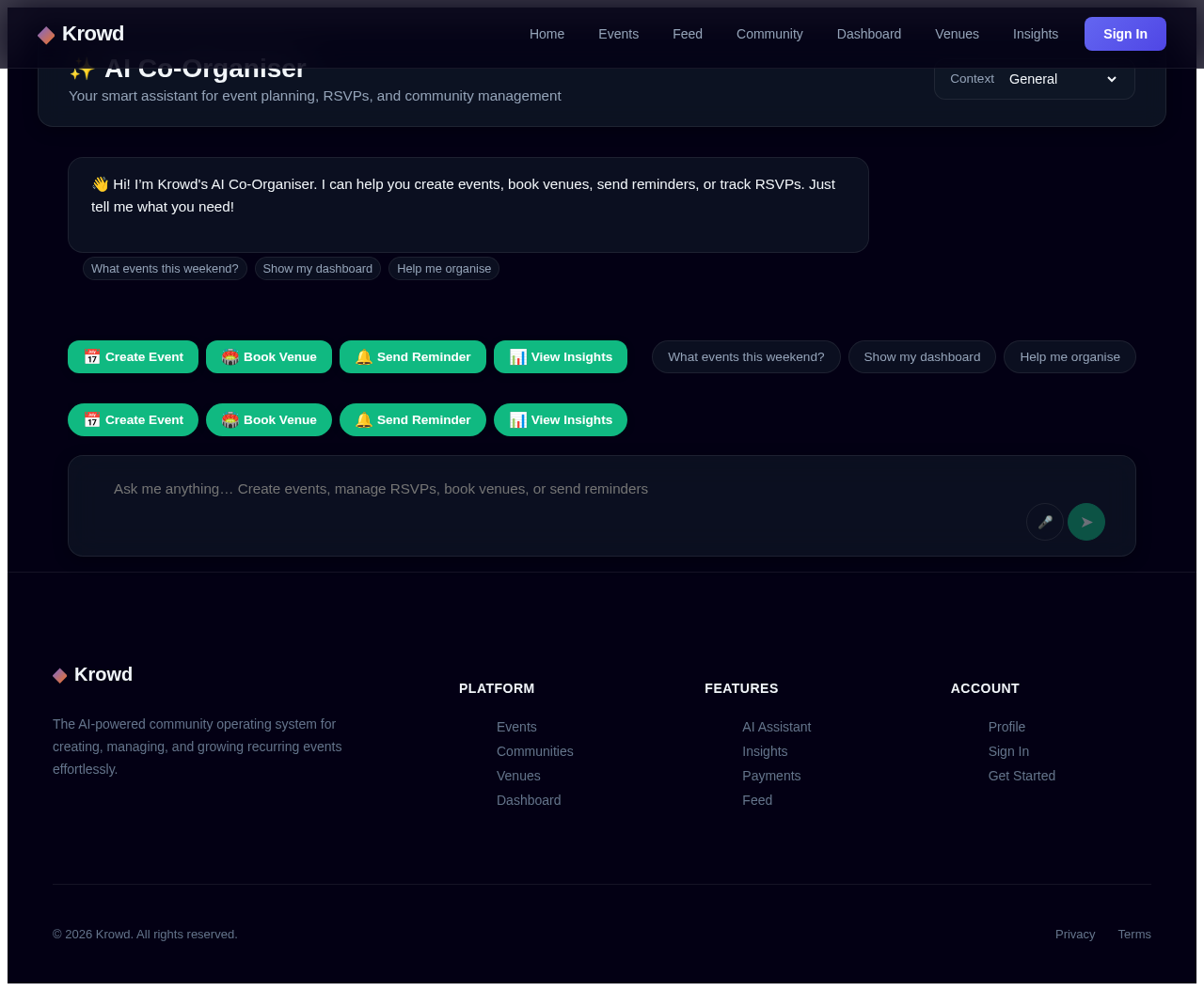This screenshot has width=1204, height=991.
Task: Open Events in the top navigation
Action: (618, 34)
